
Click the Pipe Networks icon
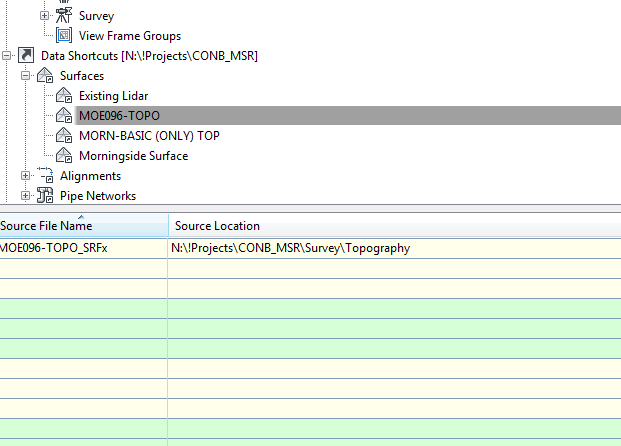pyautogui.click(x=45, y=195)
